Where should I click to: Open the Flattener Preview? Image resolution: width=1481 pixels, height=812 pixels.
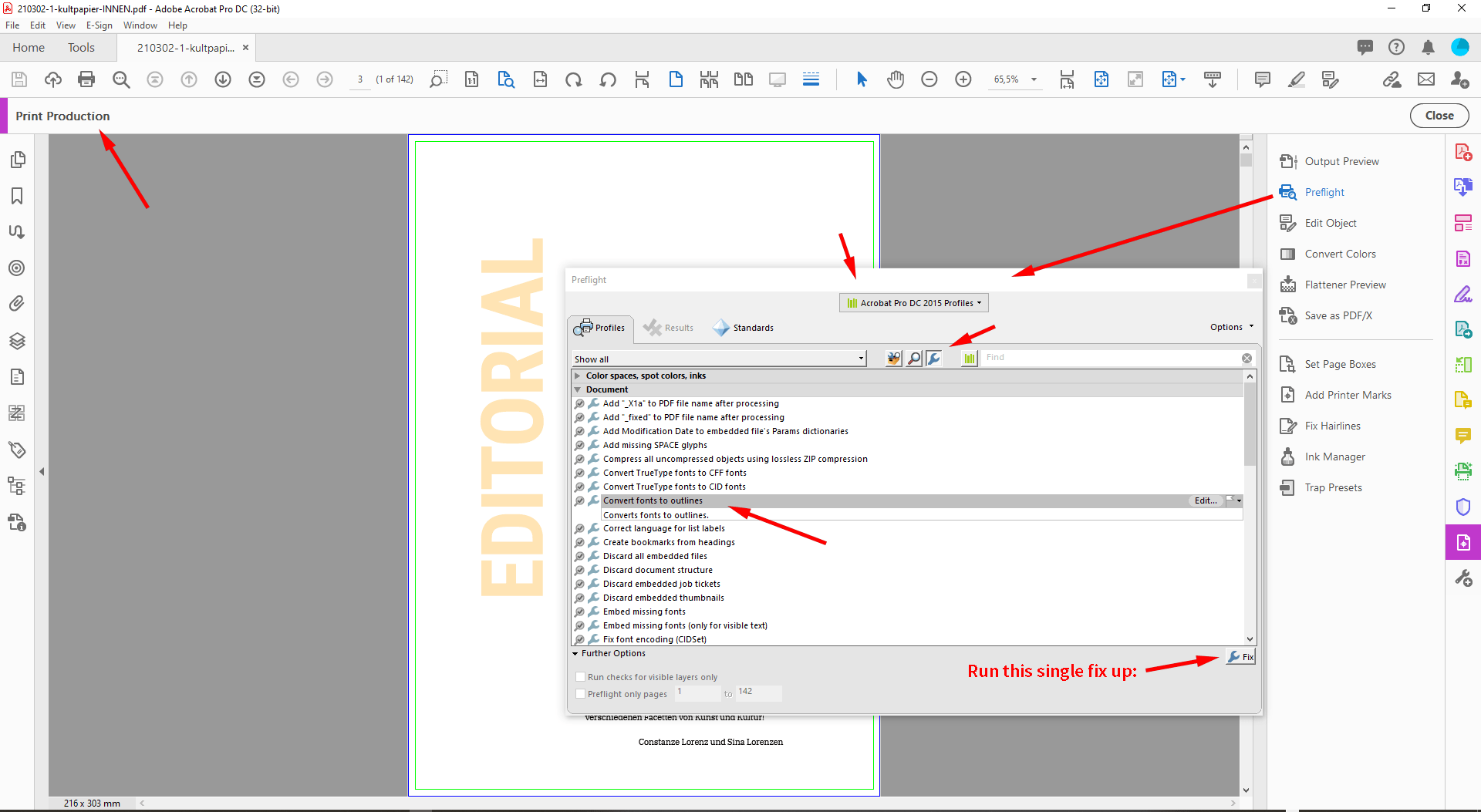click(1345, 285)
